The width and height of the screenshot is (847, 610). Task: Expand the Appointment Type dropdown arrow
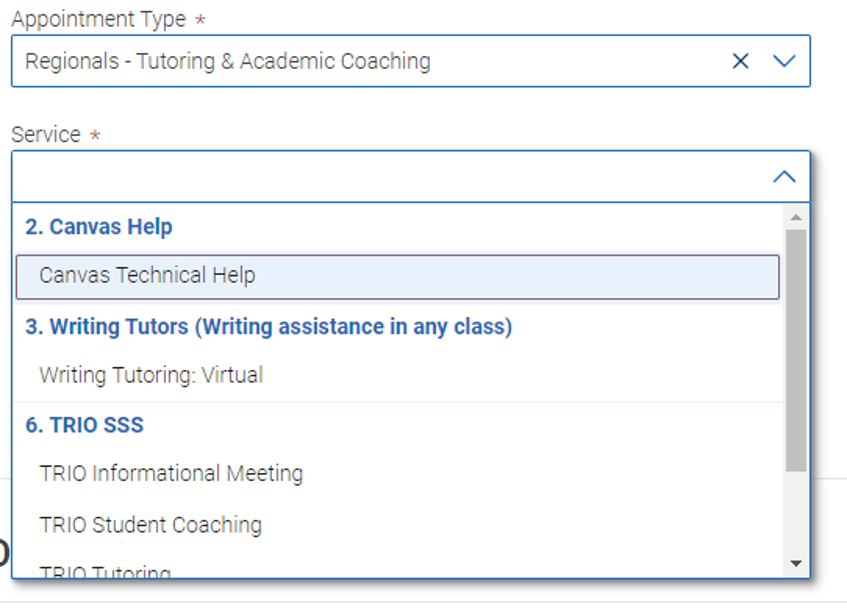point(784,61)
